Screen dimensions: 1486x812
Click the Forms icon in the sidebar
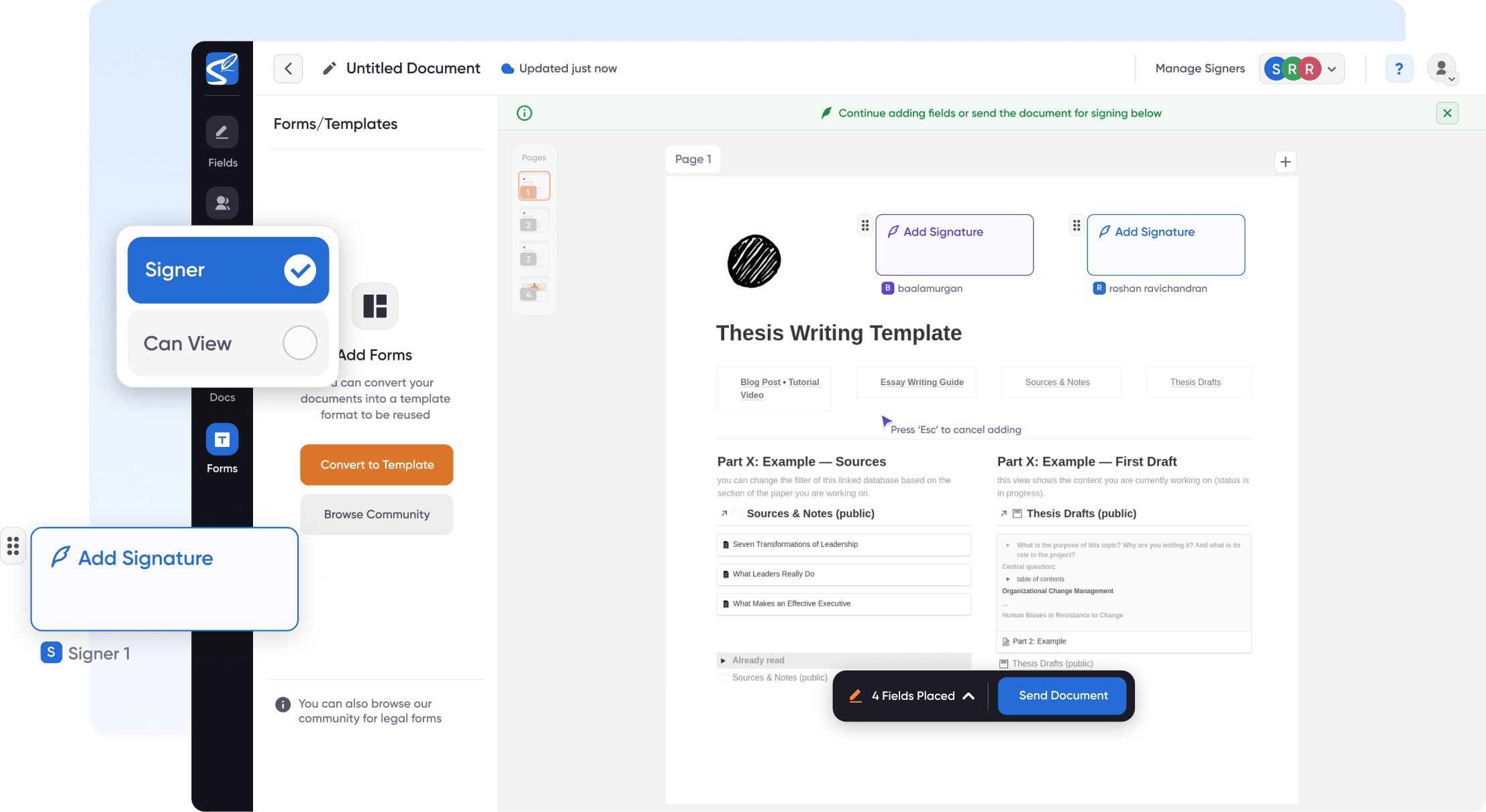[221, 440]
